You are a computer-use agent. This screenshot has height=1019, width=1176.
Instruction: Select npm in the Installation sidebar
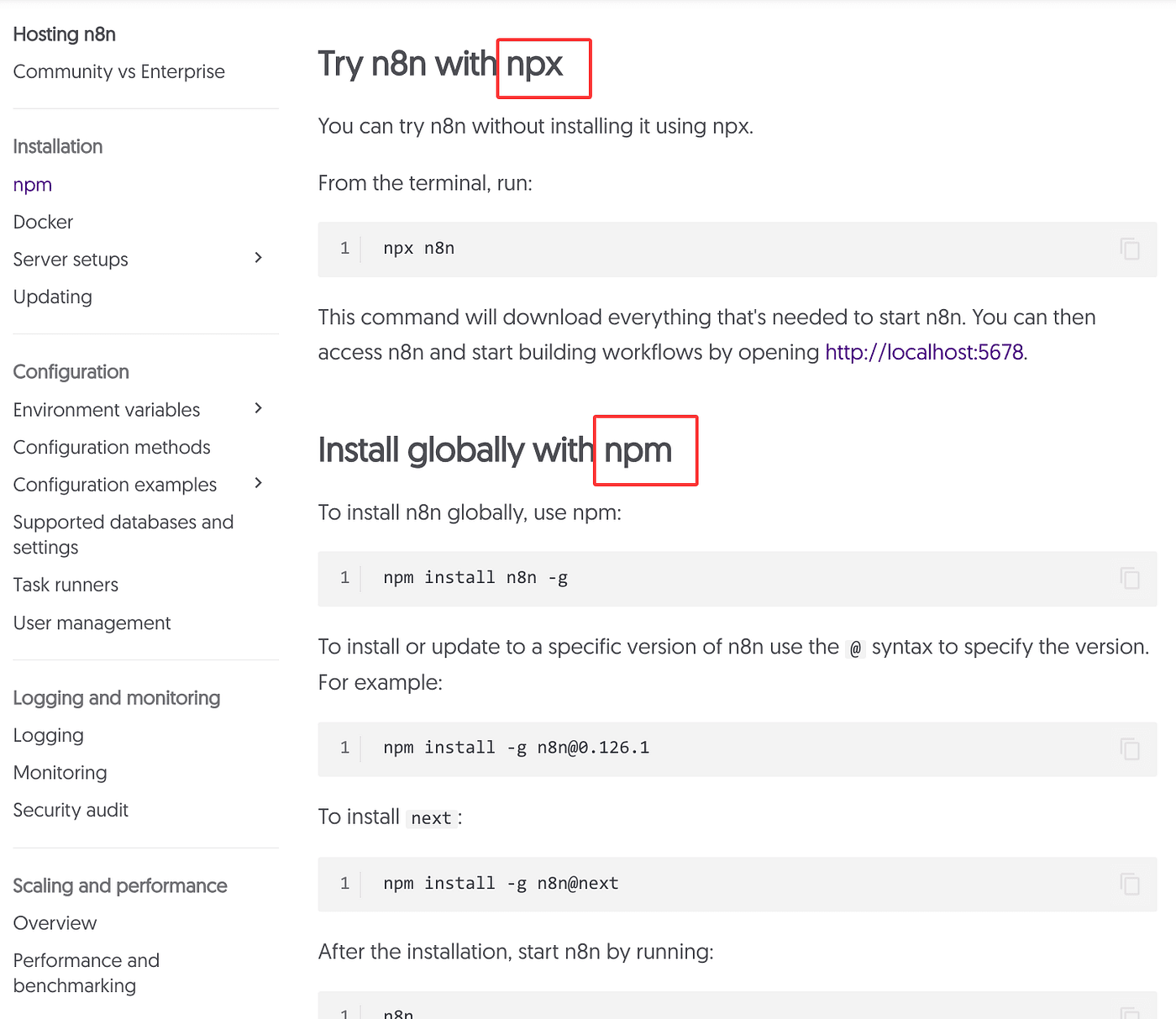33,185
